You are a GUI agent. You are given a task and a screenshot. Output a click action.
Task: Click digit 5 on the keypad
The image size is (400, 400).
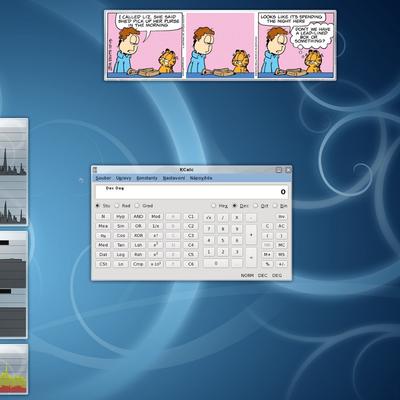(223, 240)
